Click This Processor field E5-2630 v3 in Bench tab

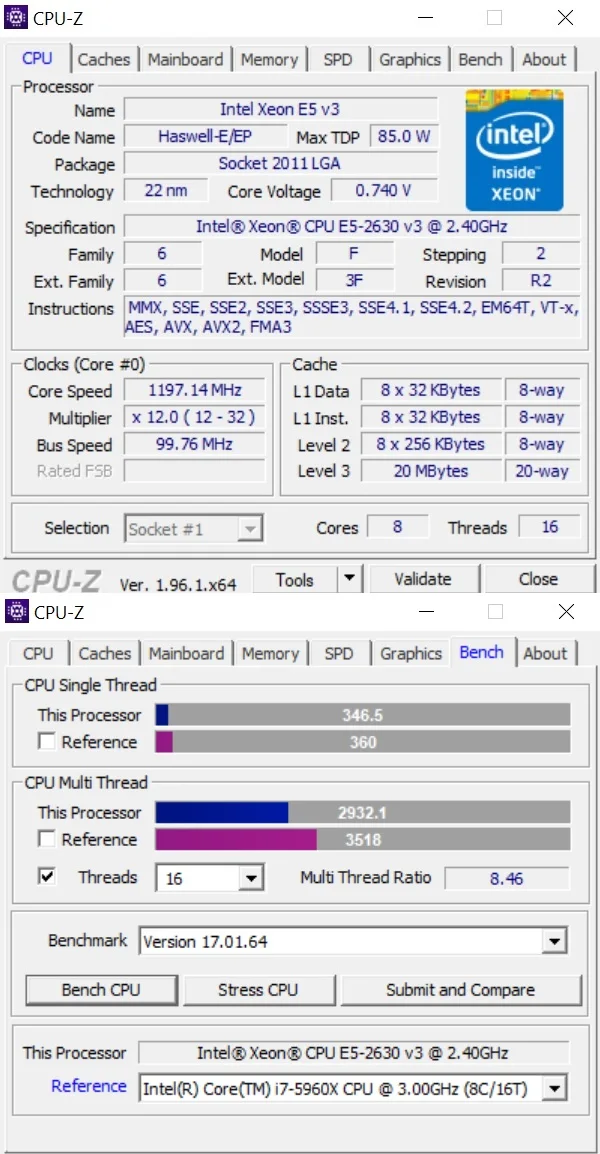(353, 1052)
